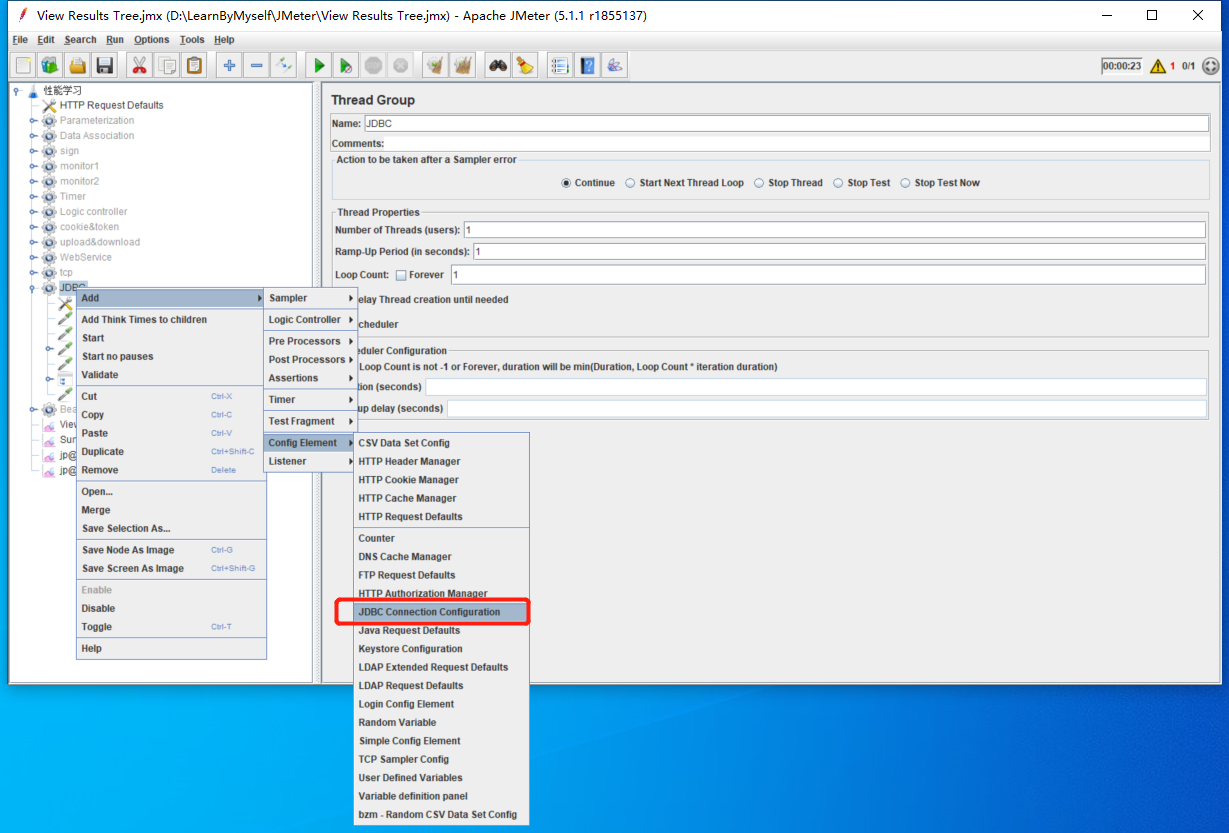The height and width of the screenshot is (833, 1229).
Task: Select the tcp thread group item
Action: pos(66,272)
